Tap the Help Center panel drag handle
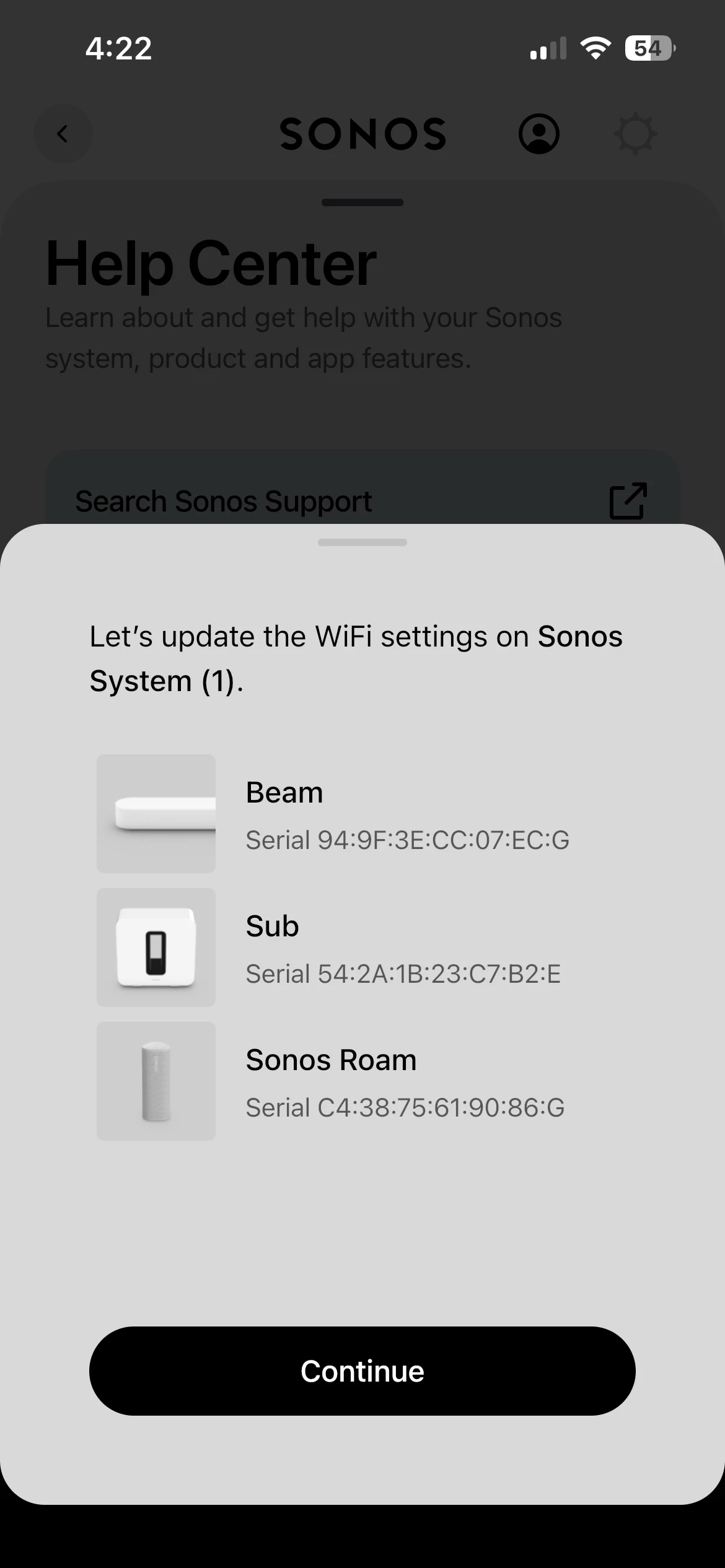This screenshot has height=1568, width=725. 362,203
